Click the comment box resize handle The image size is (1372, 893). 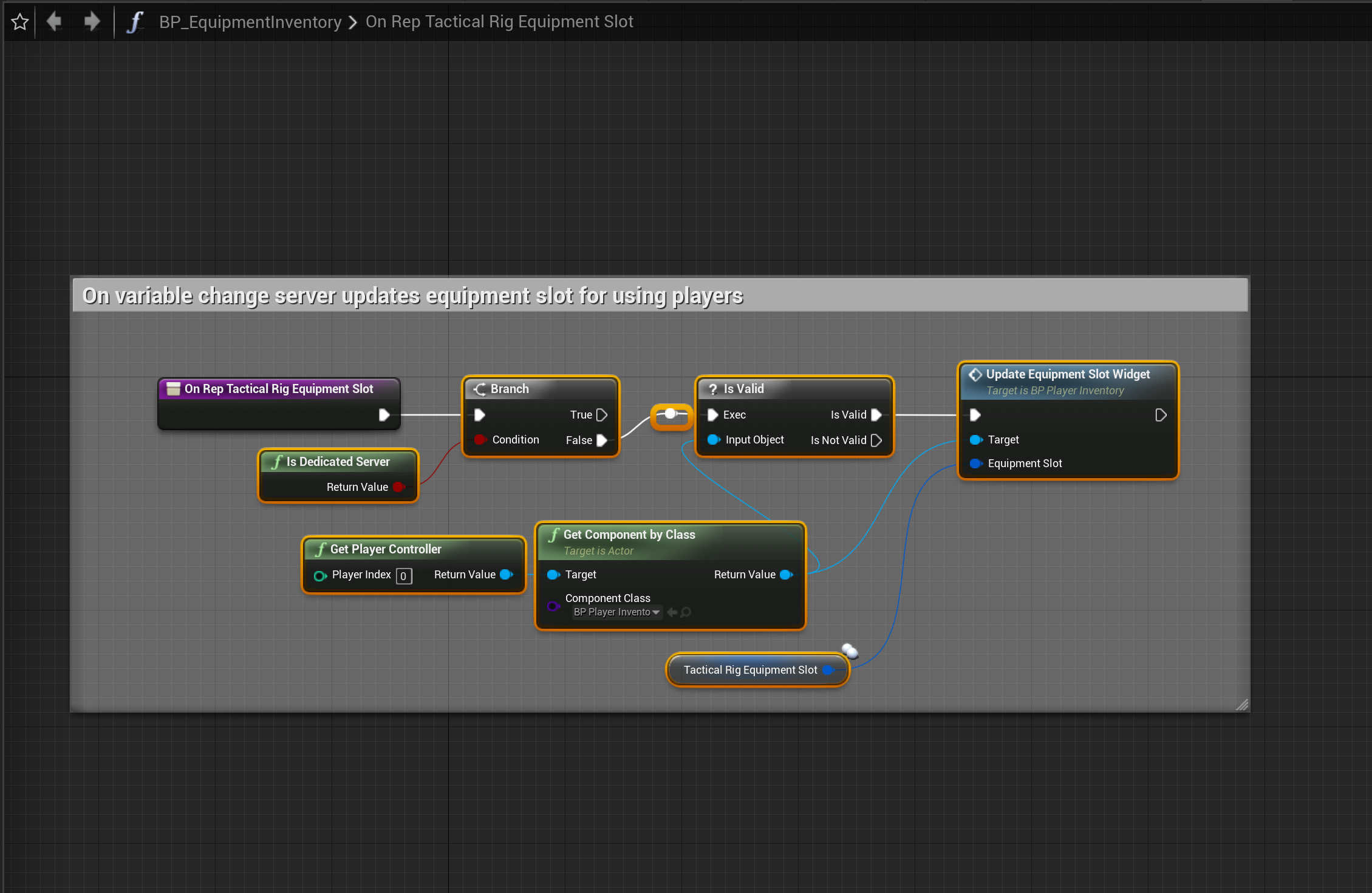(1241, 705)
